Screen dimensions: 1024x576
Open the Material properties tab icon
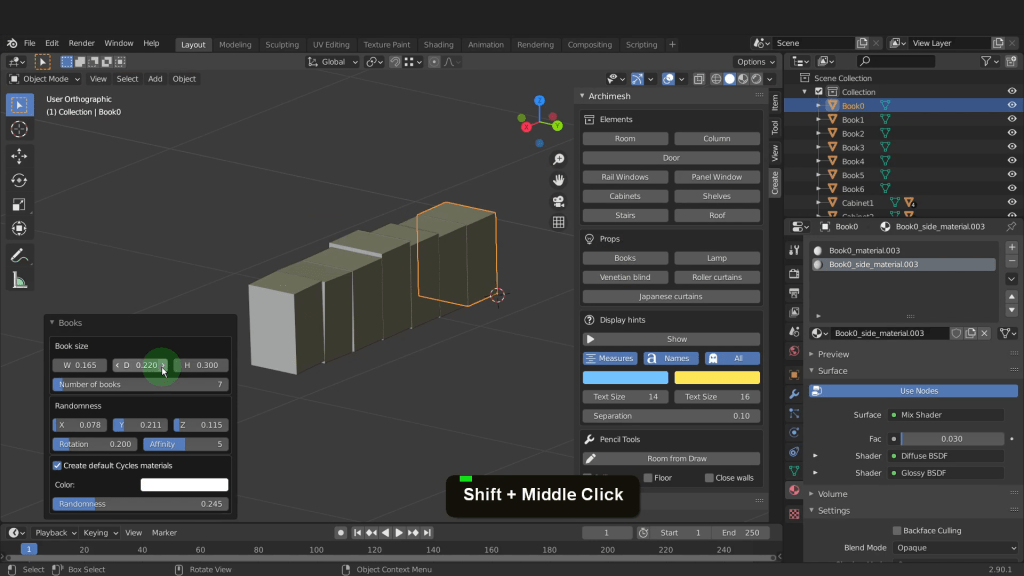[x=794, y=490]
